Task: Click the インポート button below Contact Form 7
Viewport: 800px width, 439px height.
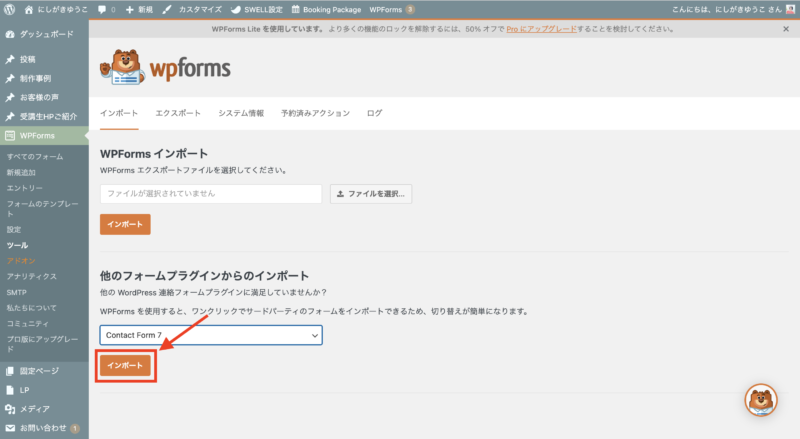Action: point(125,365)
